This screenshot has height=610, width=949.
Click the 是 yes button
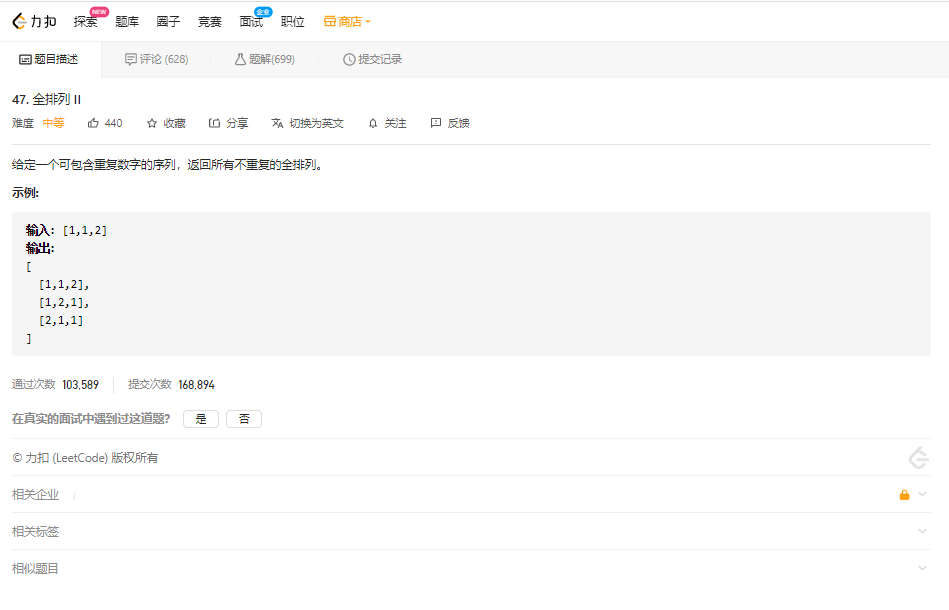click(x=201, y=419)
